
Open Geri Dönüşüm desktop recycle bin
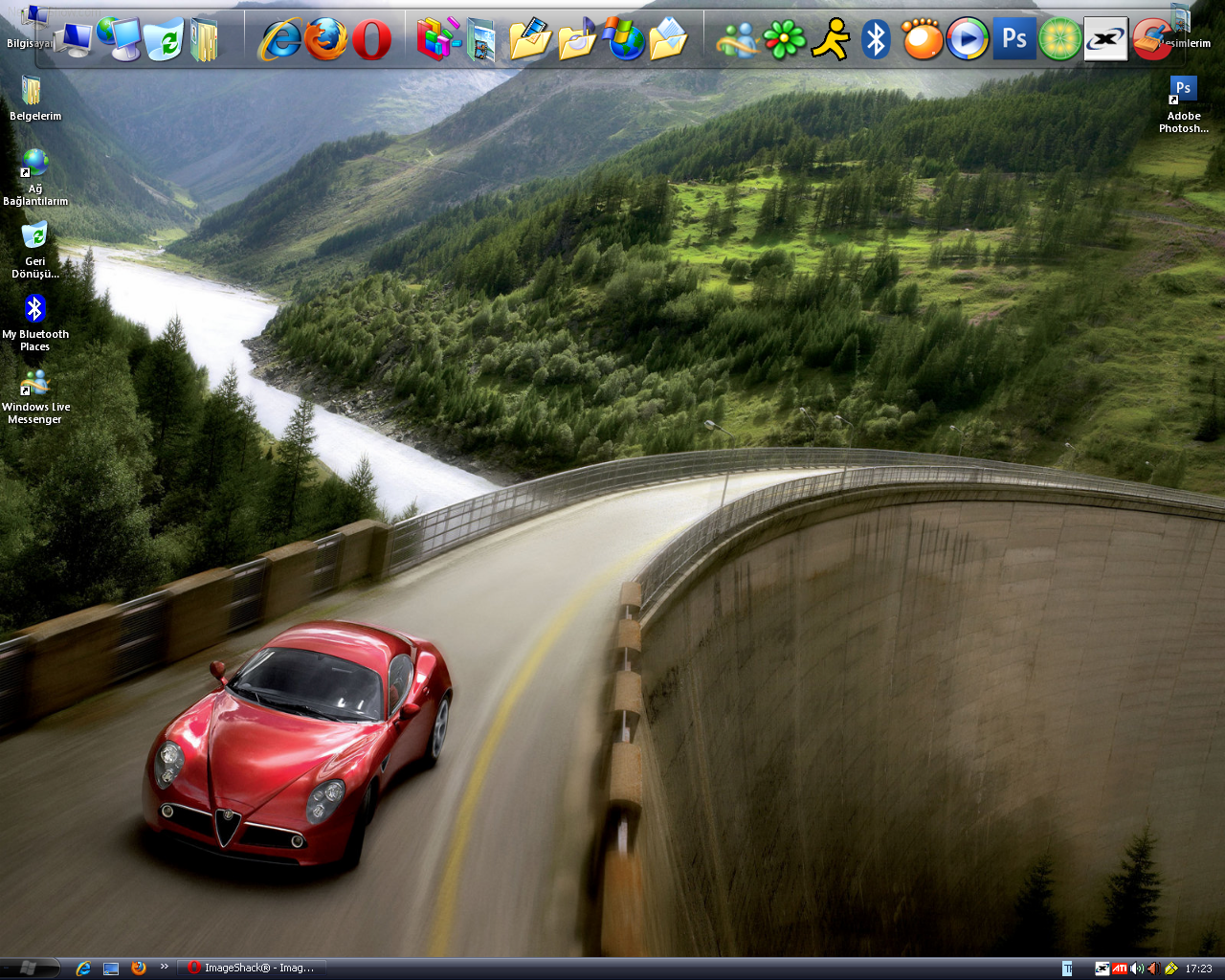pos(35,251)
